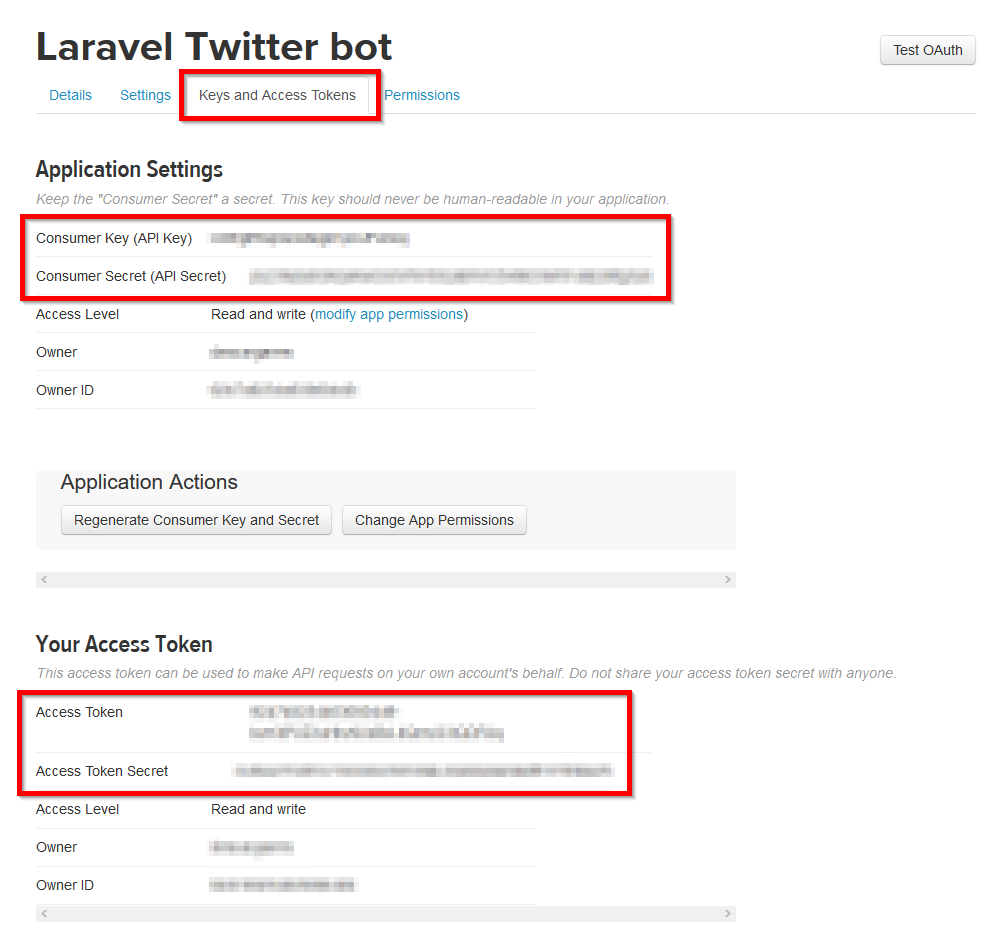Click left arrow of Application Actions scrollbar

44,579
